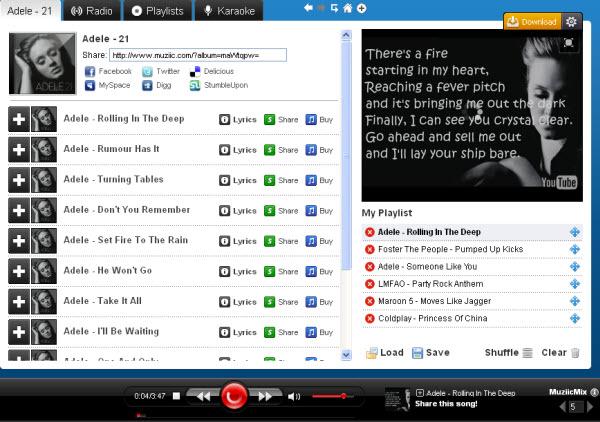The width and height of the screenshot is (600, 422).
Task: Play LMFAO - Party Rock Anthem from playlist
Action: pos(430,284)
